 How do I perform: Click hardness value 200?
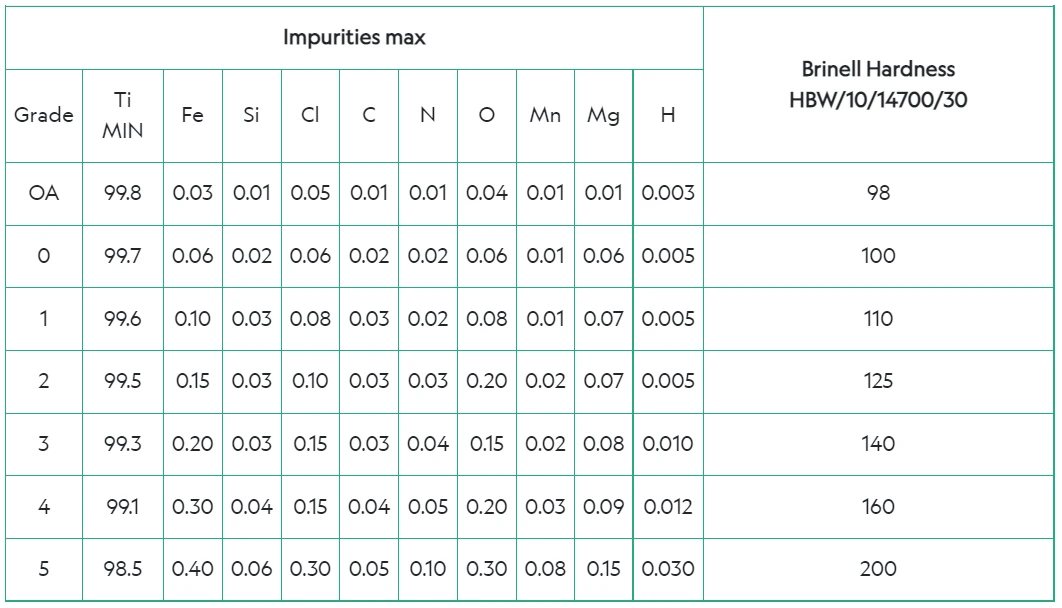click(878, 569)
